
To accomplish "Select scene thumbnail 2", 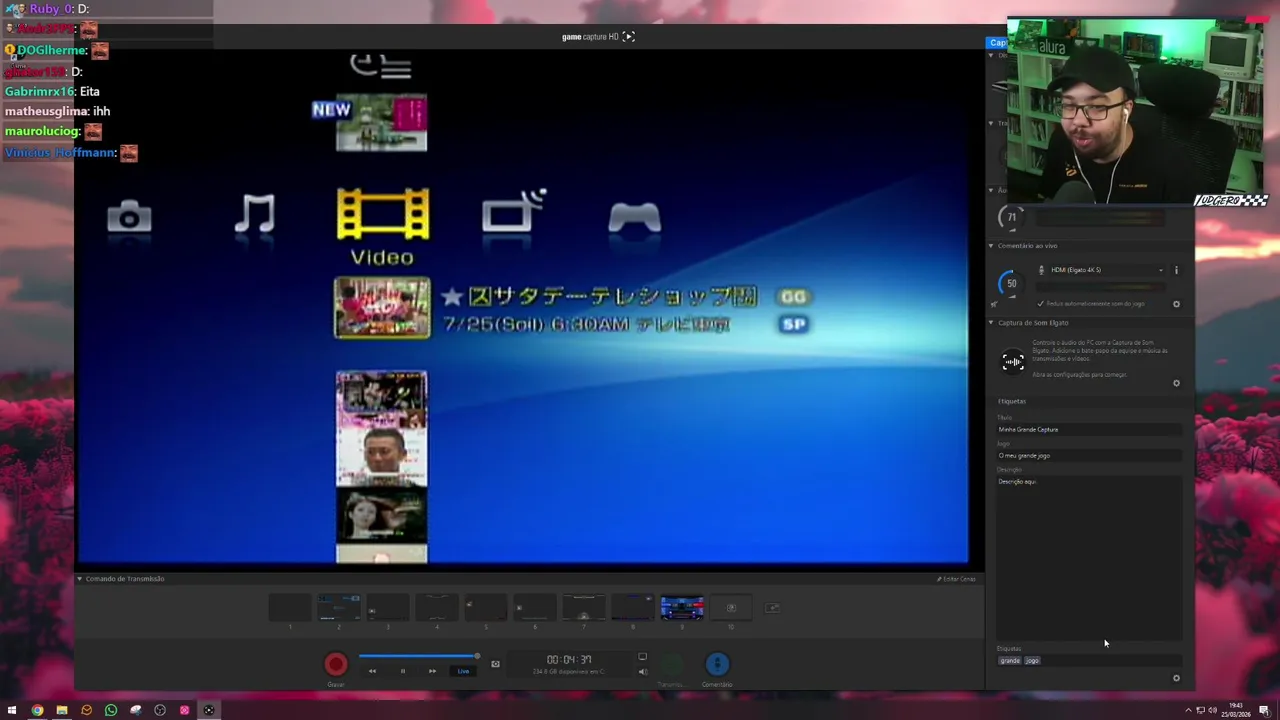I will (339, 608).
